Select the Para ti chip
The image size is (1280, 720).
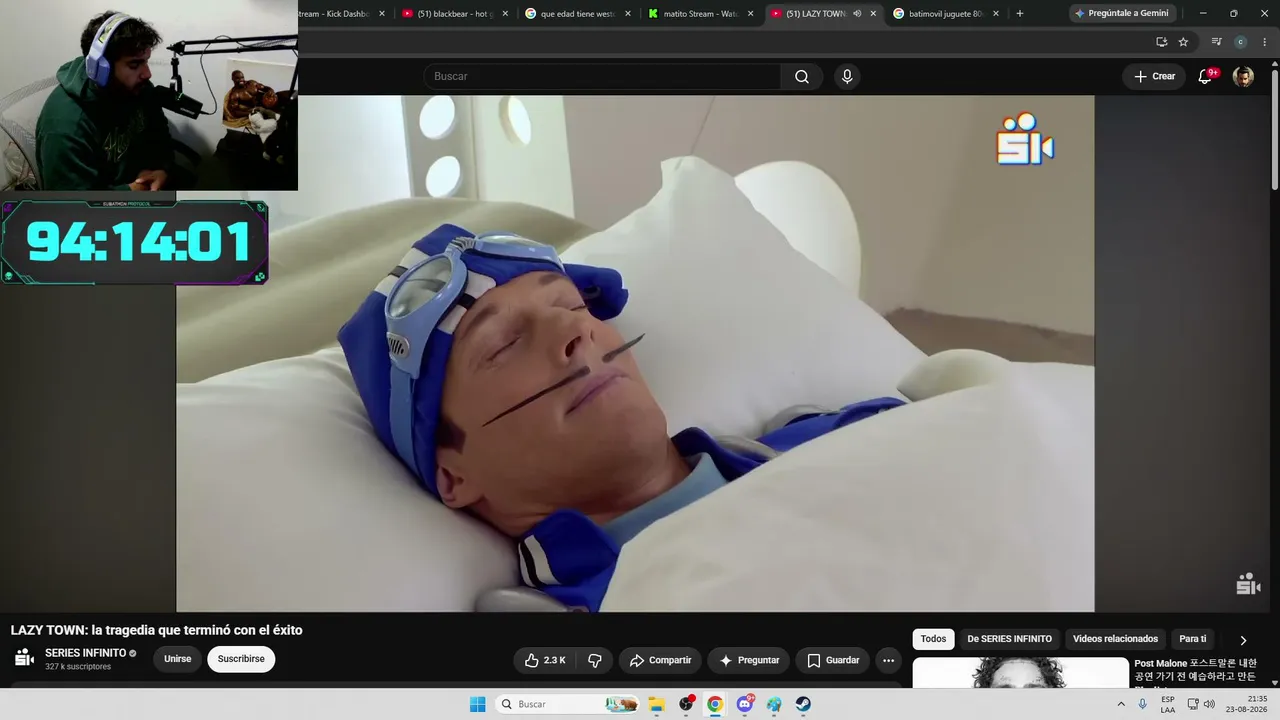click(x=1192, y=639)
